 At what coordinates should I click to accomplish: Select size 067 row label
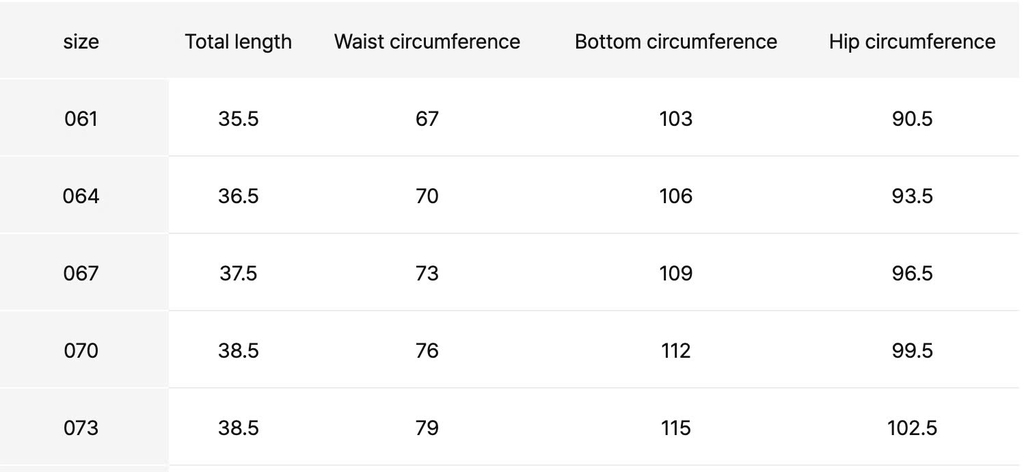[x=81, y=273]
